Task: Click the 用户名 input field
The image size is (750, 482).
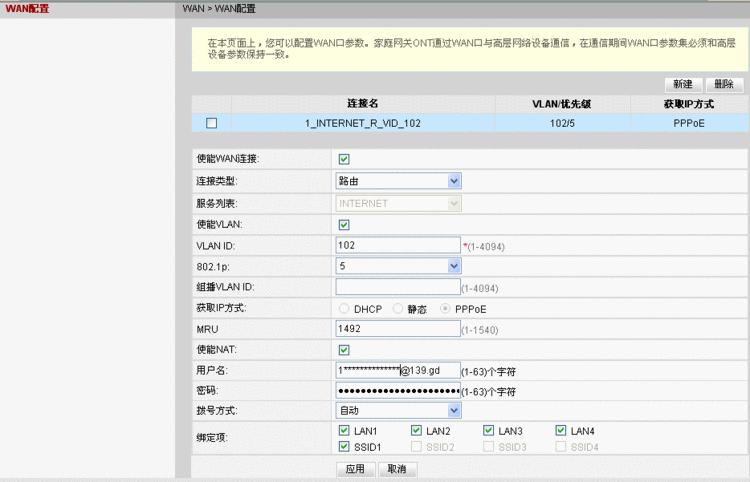Action: tap(398, 371)
